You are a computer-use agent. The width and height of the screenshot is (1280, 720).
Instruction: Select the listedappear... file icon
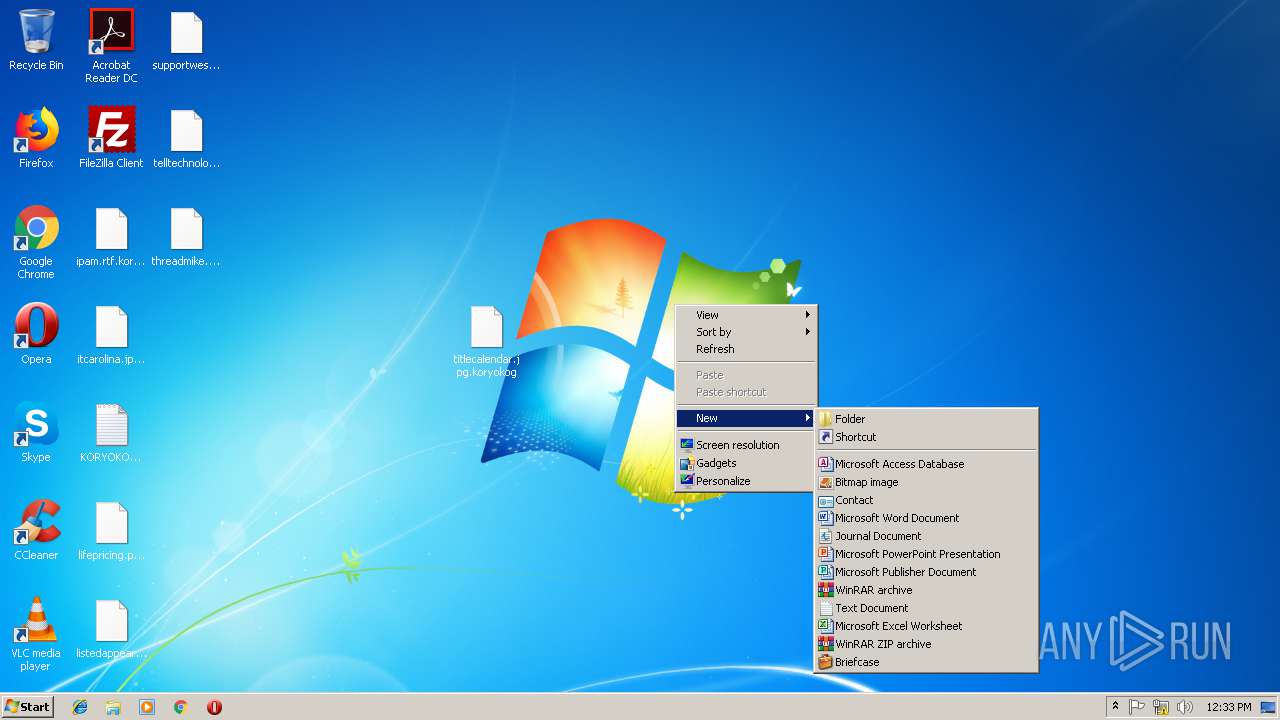click(111, 628)
